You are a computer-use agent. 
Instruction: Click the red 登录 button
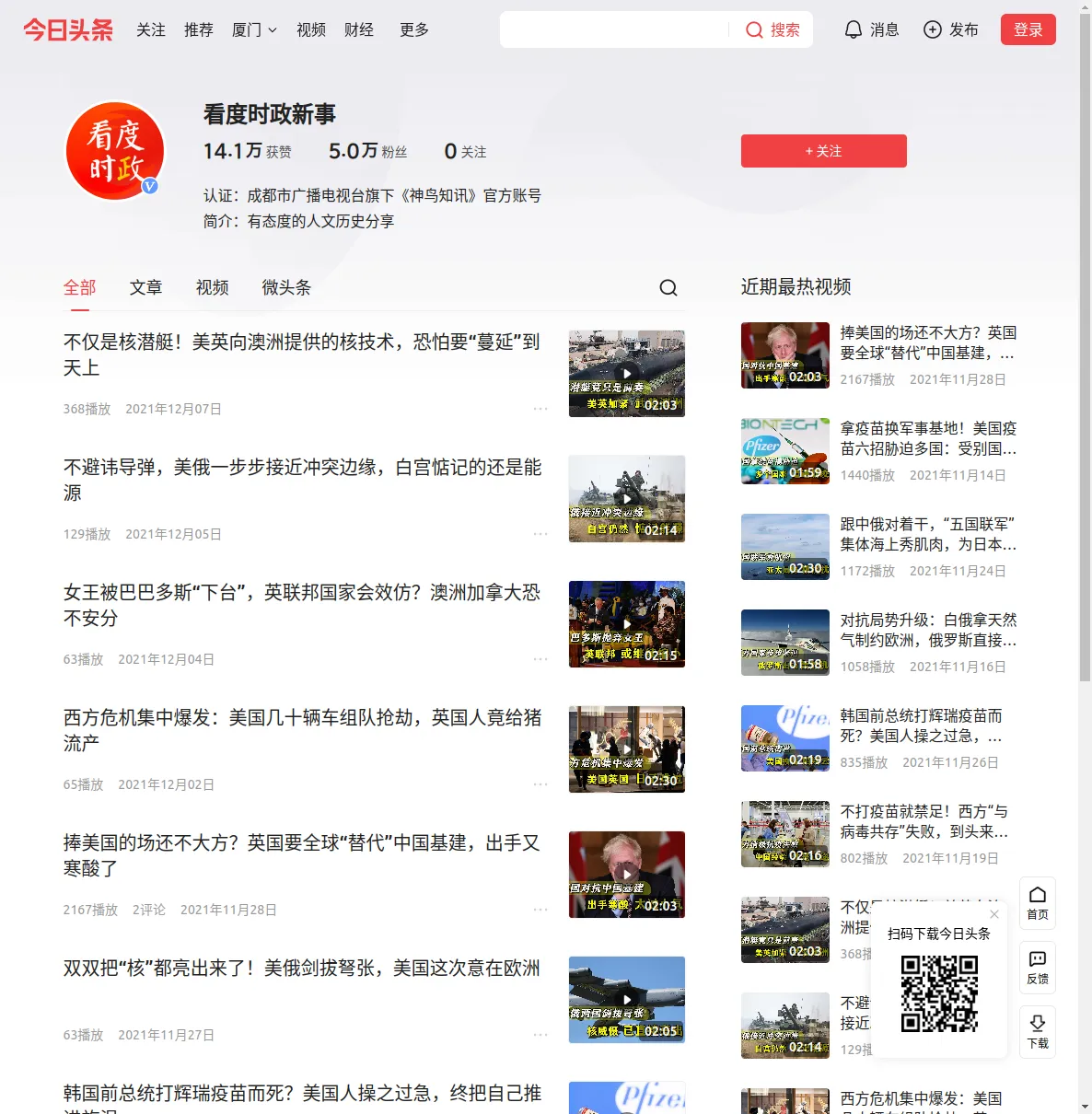pos(1028,30)
